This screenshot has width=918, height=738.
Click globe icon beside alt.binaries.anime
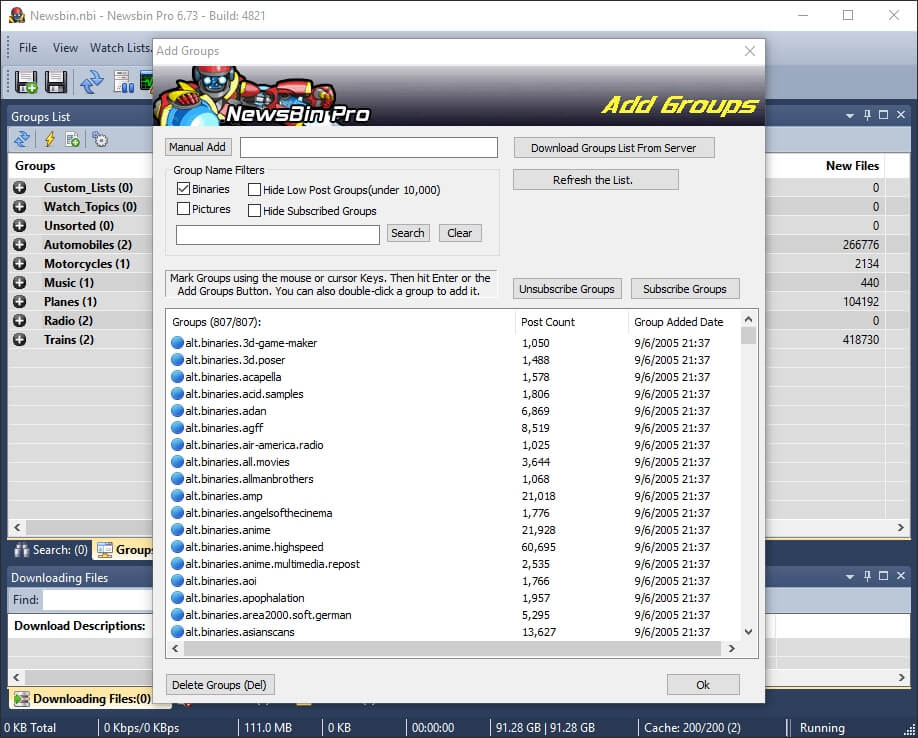point(177,530)
